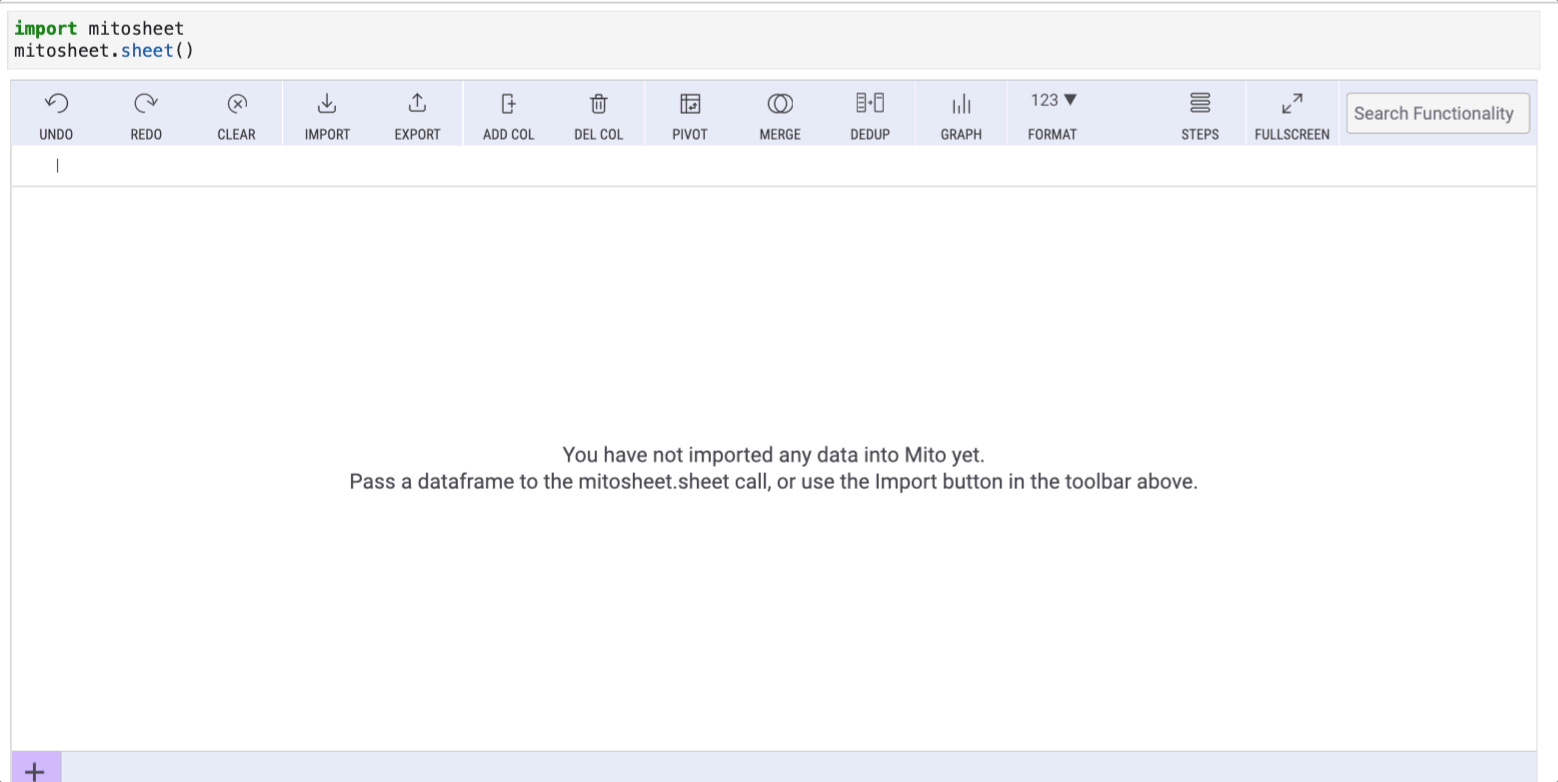Click the Redo toolbar icon
Screen dimensions: 1558x782
[146, 103]
